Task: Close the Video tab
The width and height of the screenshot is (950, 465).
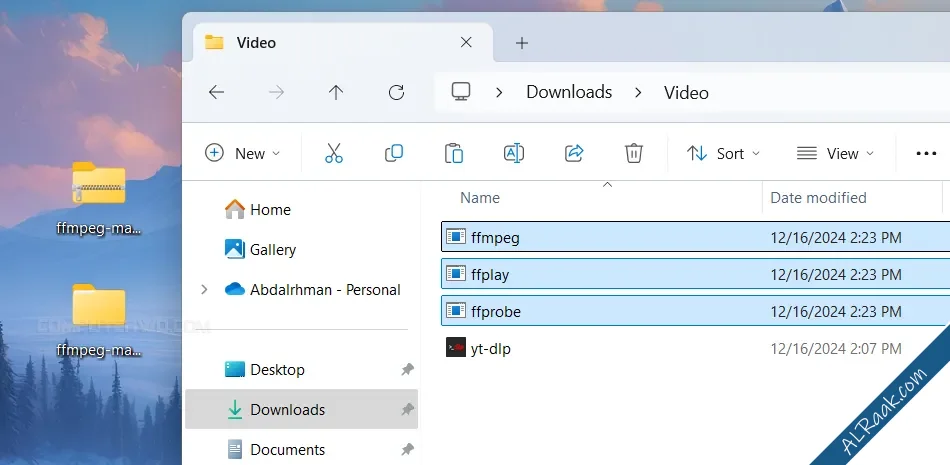Action: [x=466, y=42]
